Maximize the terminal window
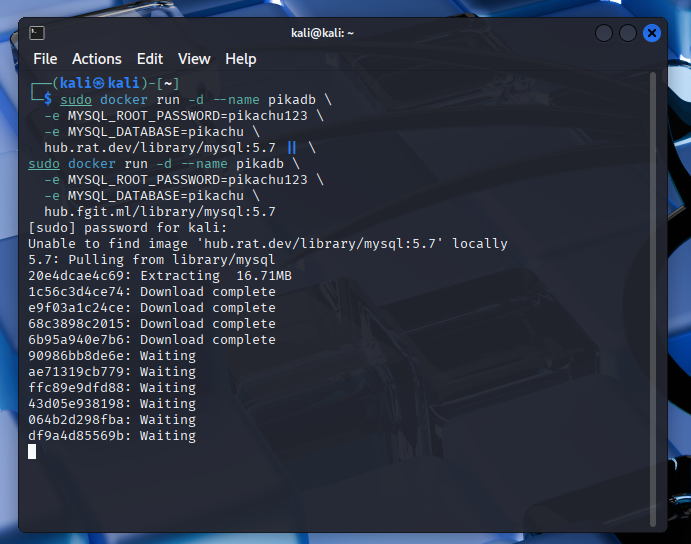691x544 pixels. [x=628, y=33]
